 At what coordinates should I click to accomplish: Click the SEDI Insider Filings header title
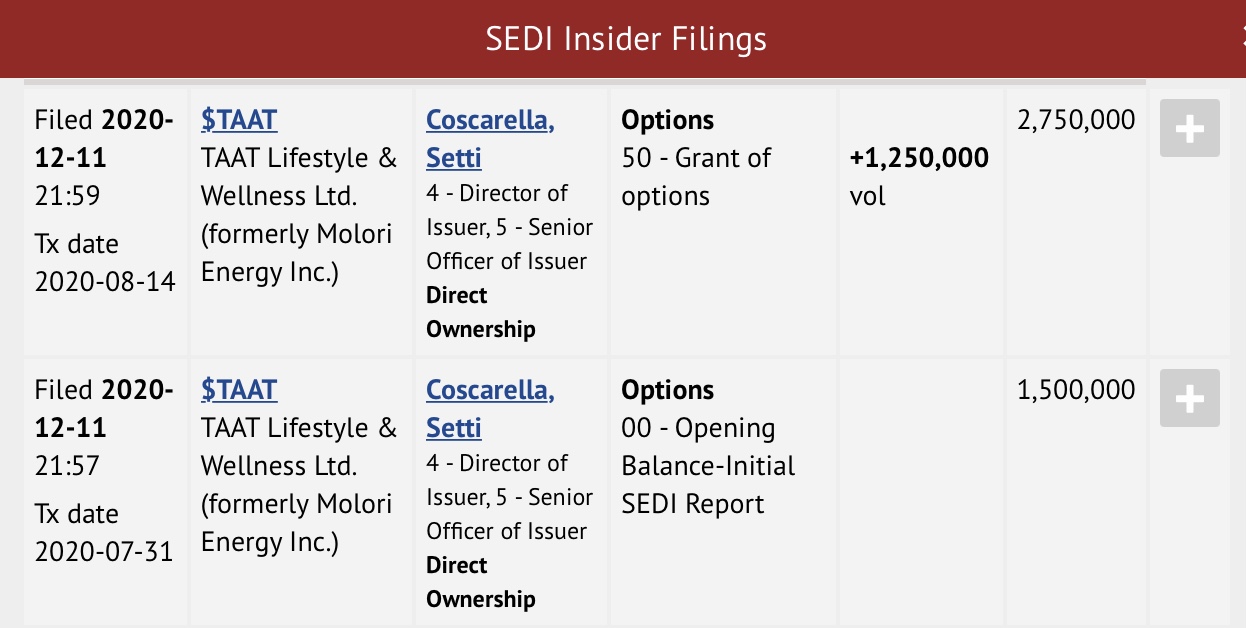coord(626,39)
